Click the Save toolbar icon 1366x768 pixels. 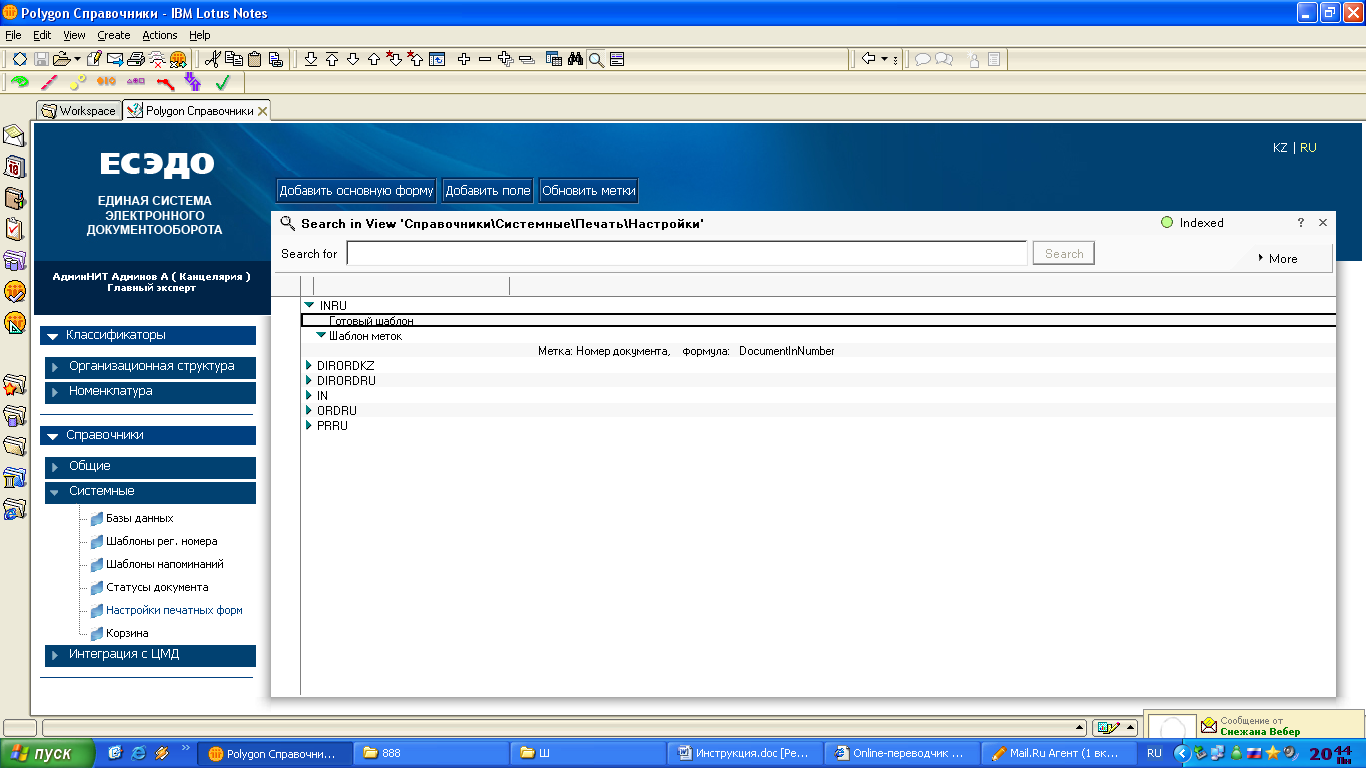pos(41,59)
